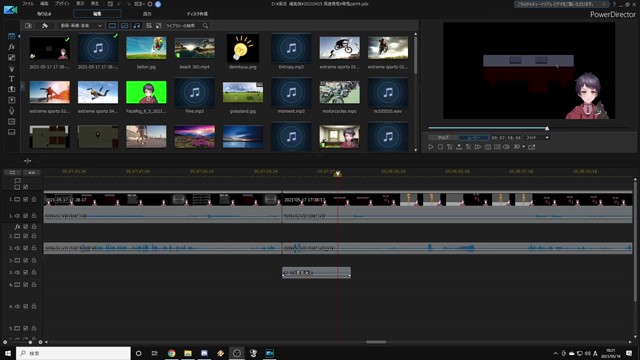Open PowerDirector from the taskbar
The height and width of the screenshot is (360, 640).
pos(270,353)
